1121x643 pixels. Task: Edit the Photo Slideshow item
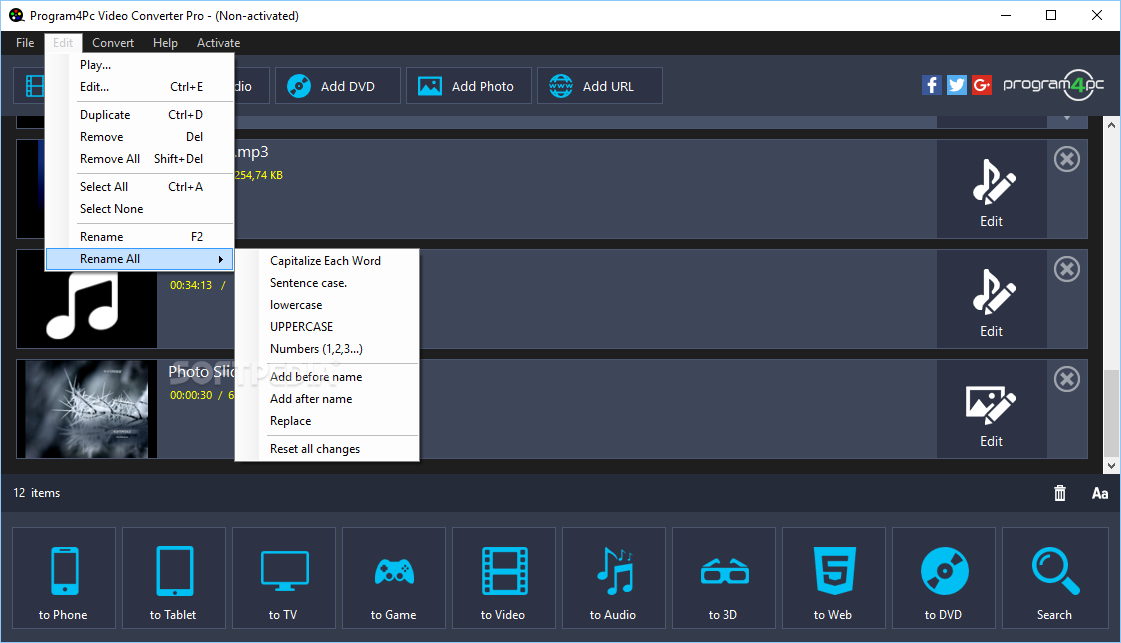992,410
